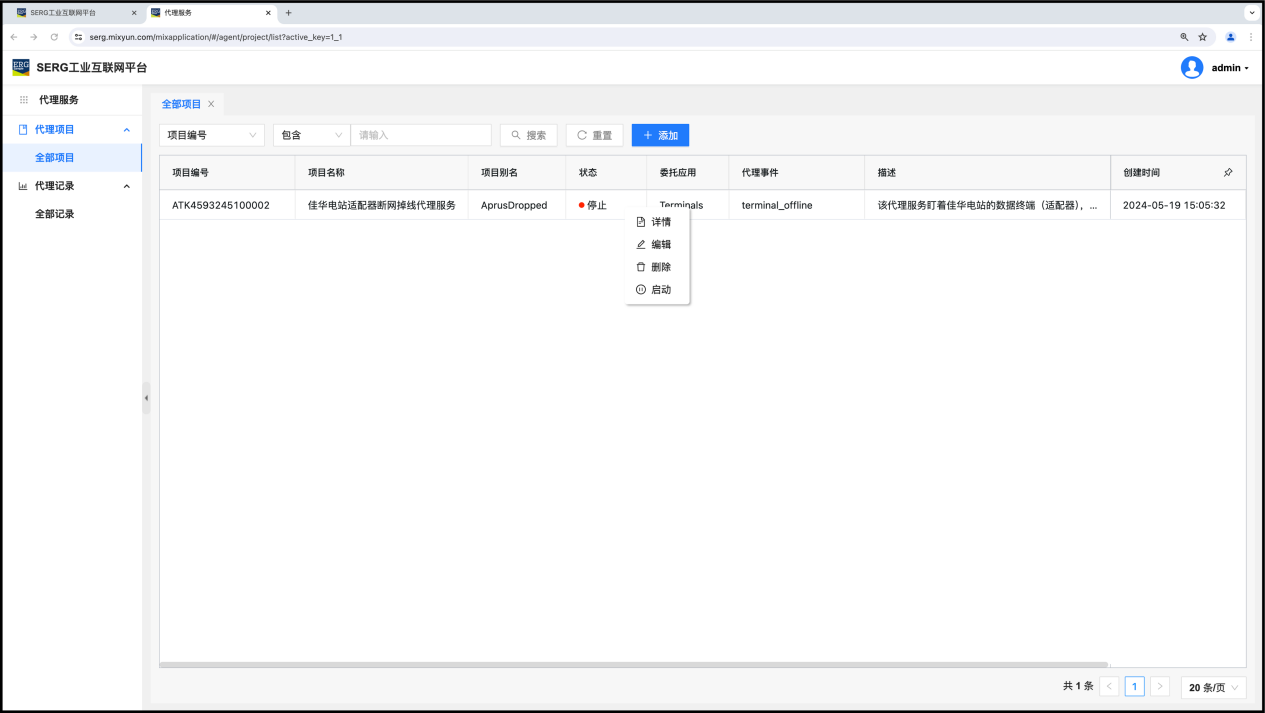
Task: Click the admin user avatar icon
Action: click(1191, 68)
